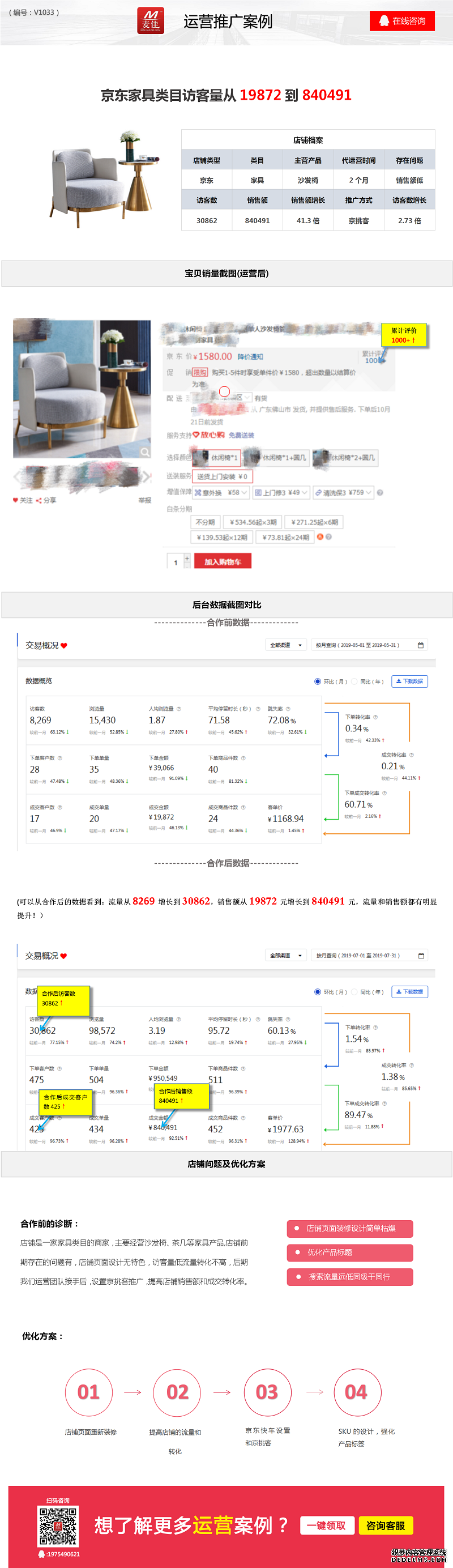Click the plus stepper beside quantity
Image resolution: width=453 pixels, height=1568 pixels.
point(187,557)
